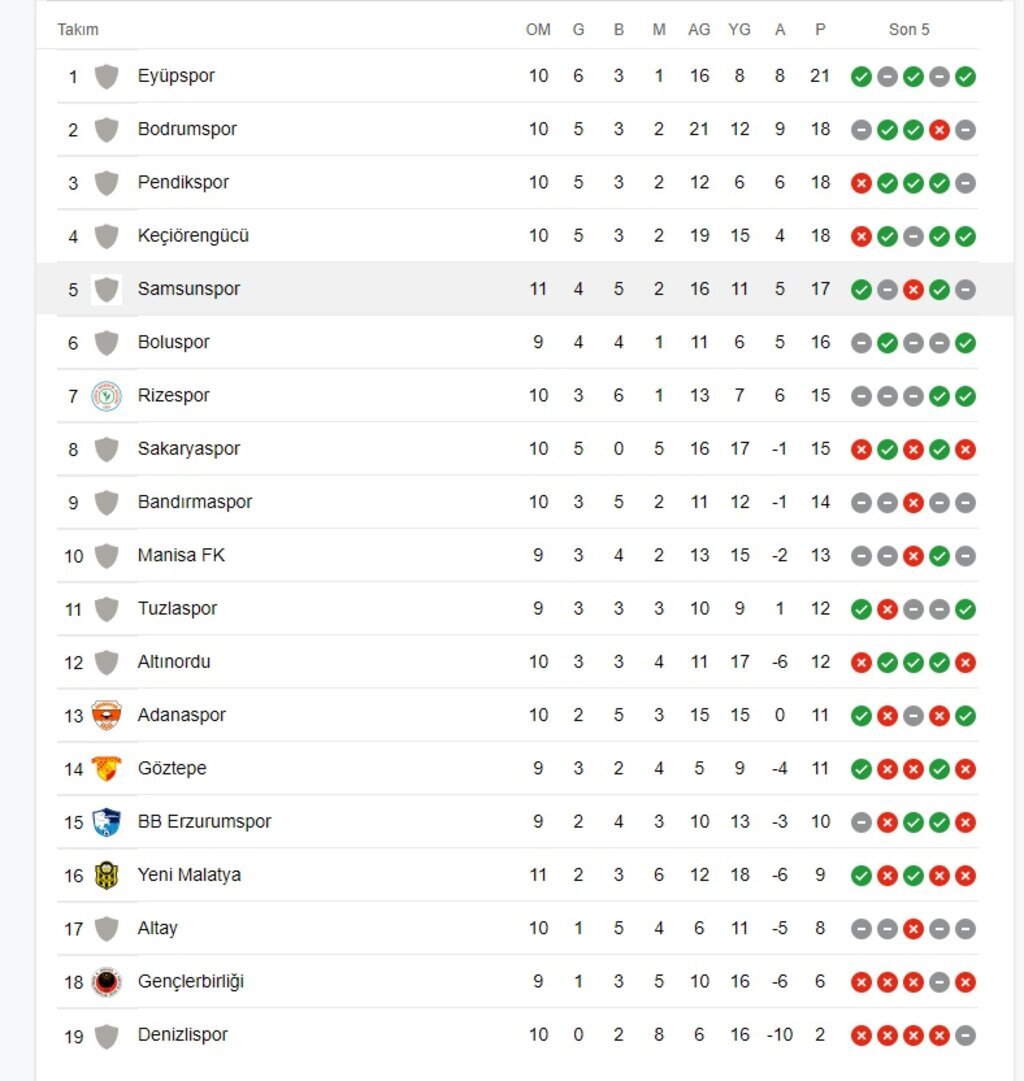The width and height of the screenshot is (1024, 1081).
Task: Open the Keçiörengücü team link
Action: (193, 236)
